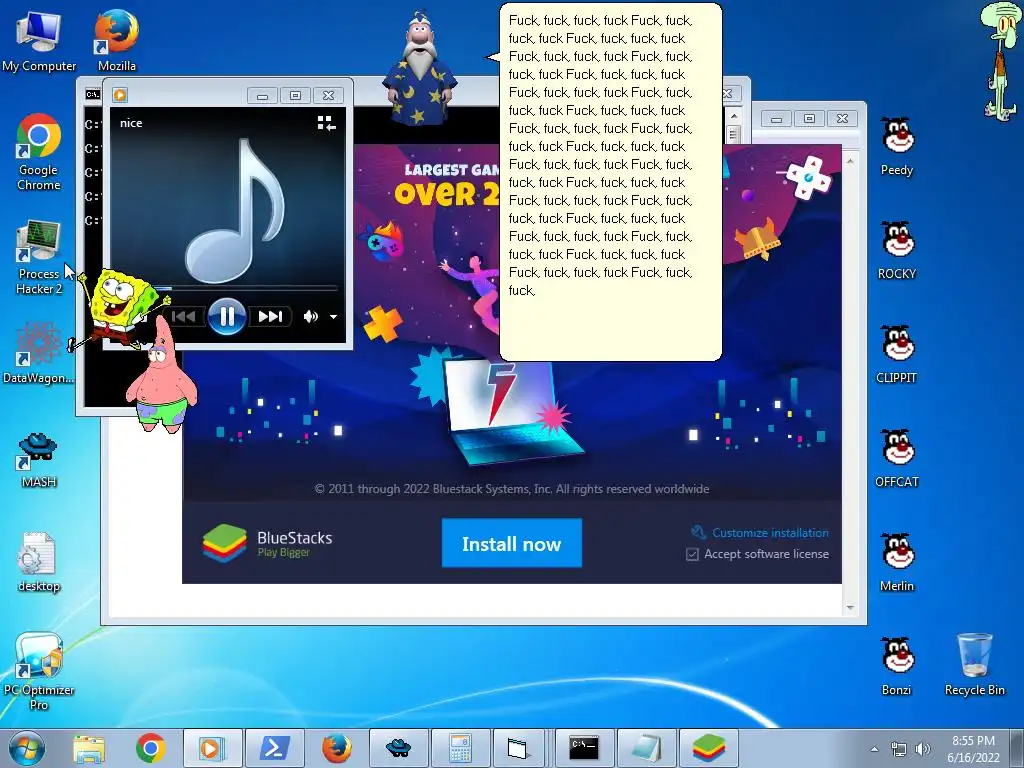The width and height of the screenshot is (1024, 768).
Task: Switch to Chrome on the taskbar
Action: (151, 748)
